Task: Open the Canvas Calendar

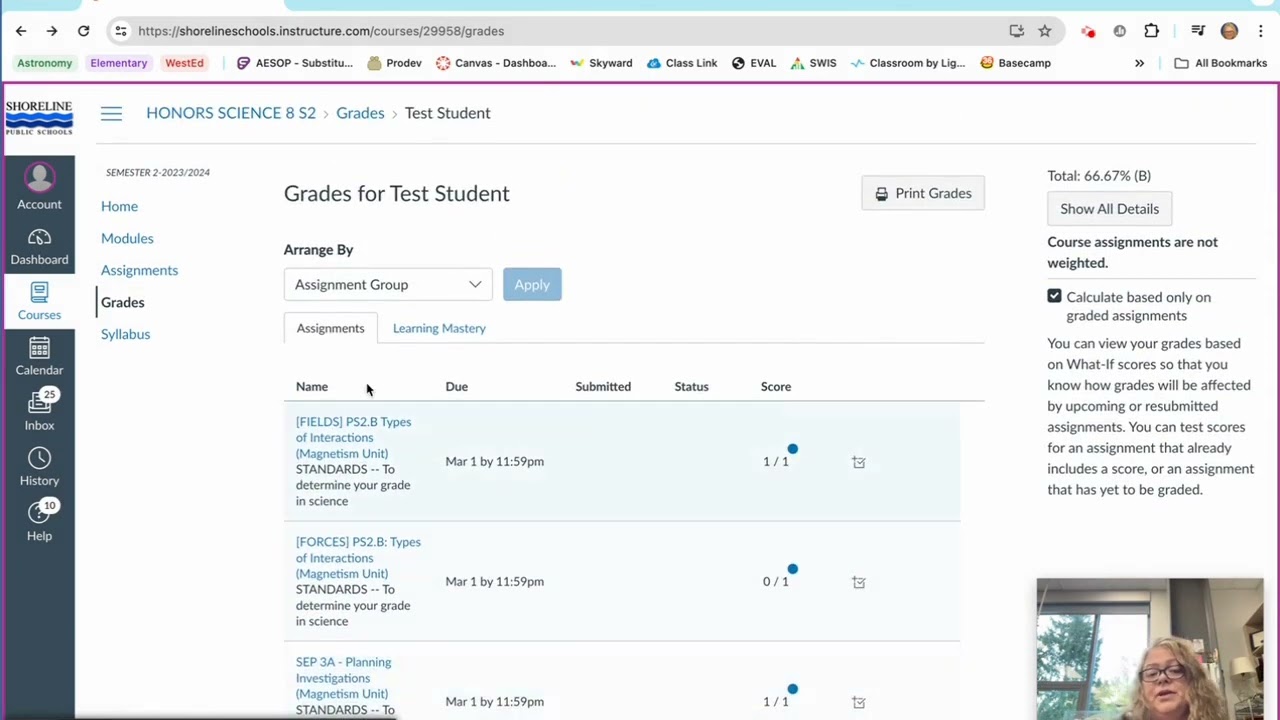Action: [39, 357]
